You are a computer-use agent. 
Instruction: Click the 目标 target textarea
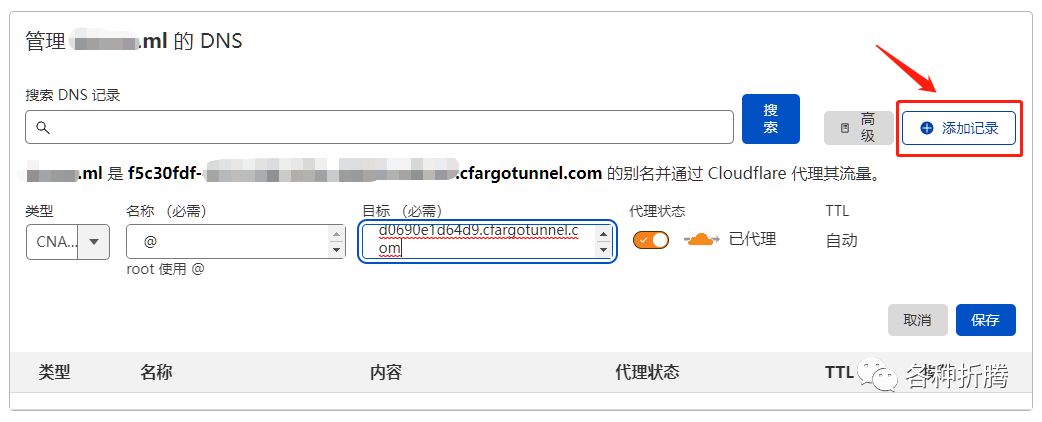pyautogui.click(x=487, y=241)
